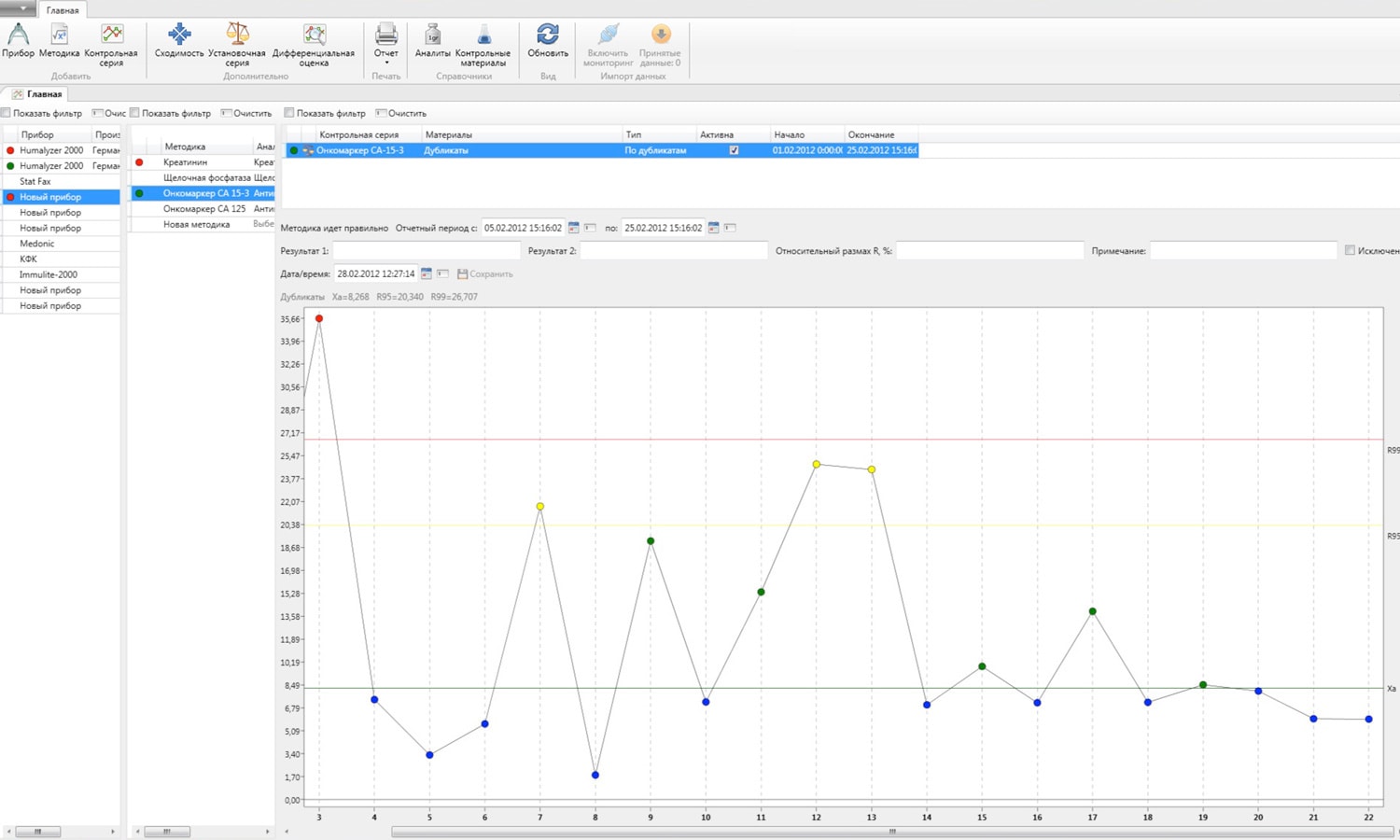Open the Аналиты reference list
The width and height of the screenshot is (1400, 840).
(433, 35)
